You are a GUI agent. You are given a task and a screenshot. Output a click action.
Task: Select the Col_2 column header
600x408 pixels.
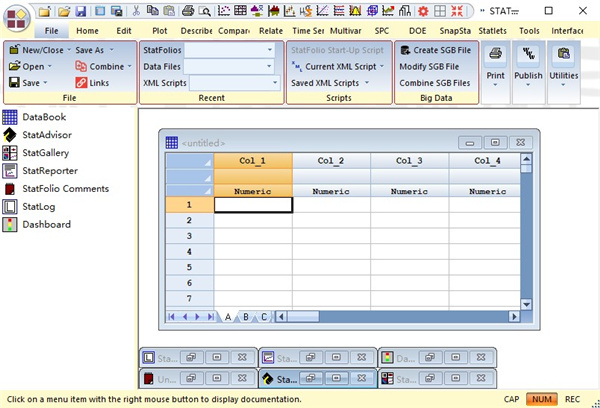(331, 161)
